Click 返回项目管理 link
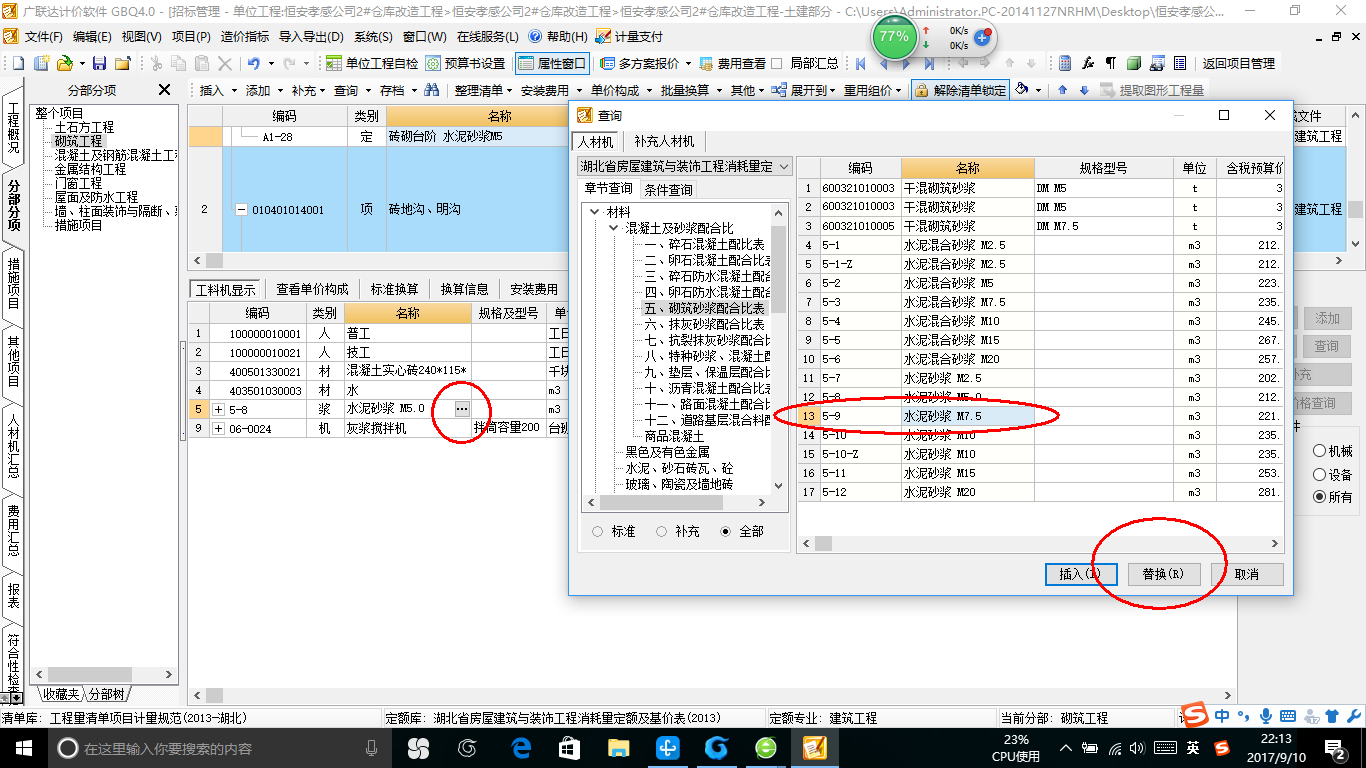Image resolution: width=1366 pixels, height=768 pixels. point(1238,63)
